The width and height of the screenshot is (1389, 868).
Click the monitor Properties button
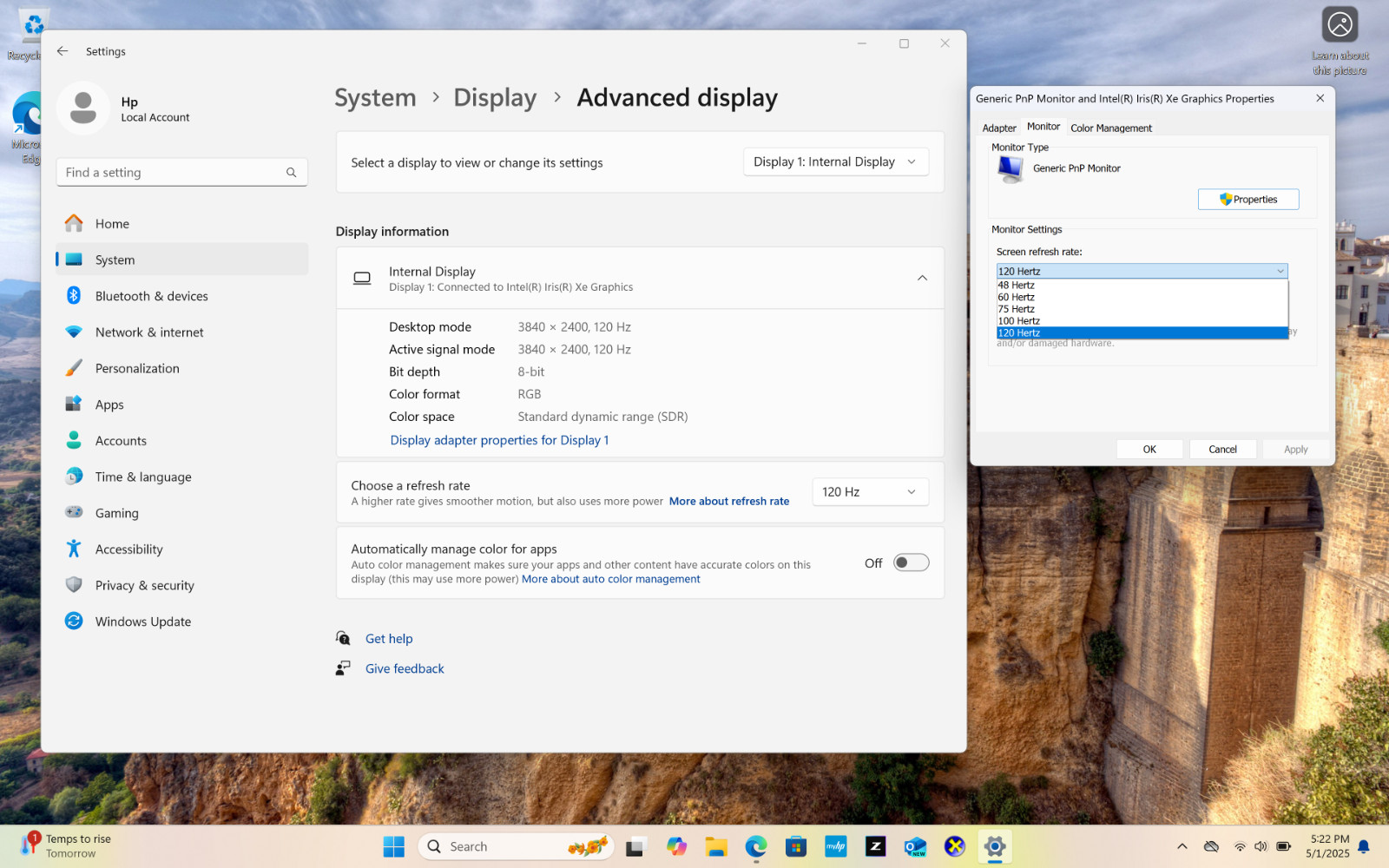point(1248,200)
